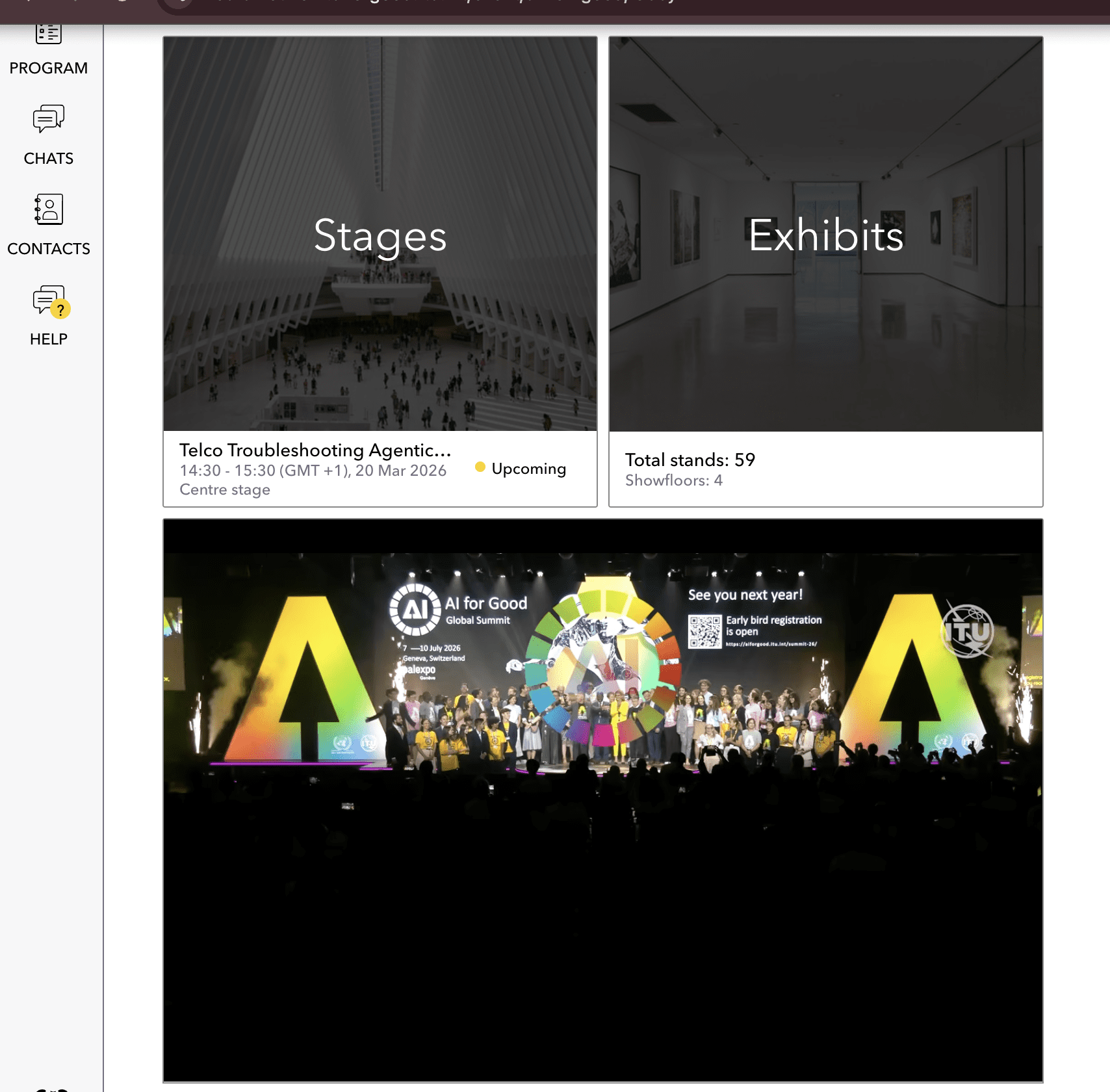Click the ITU logo in the video
1110x1092 pixels.
(968, 630)
